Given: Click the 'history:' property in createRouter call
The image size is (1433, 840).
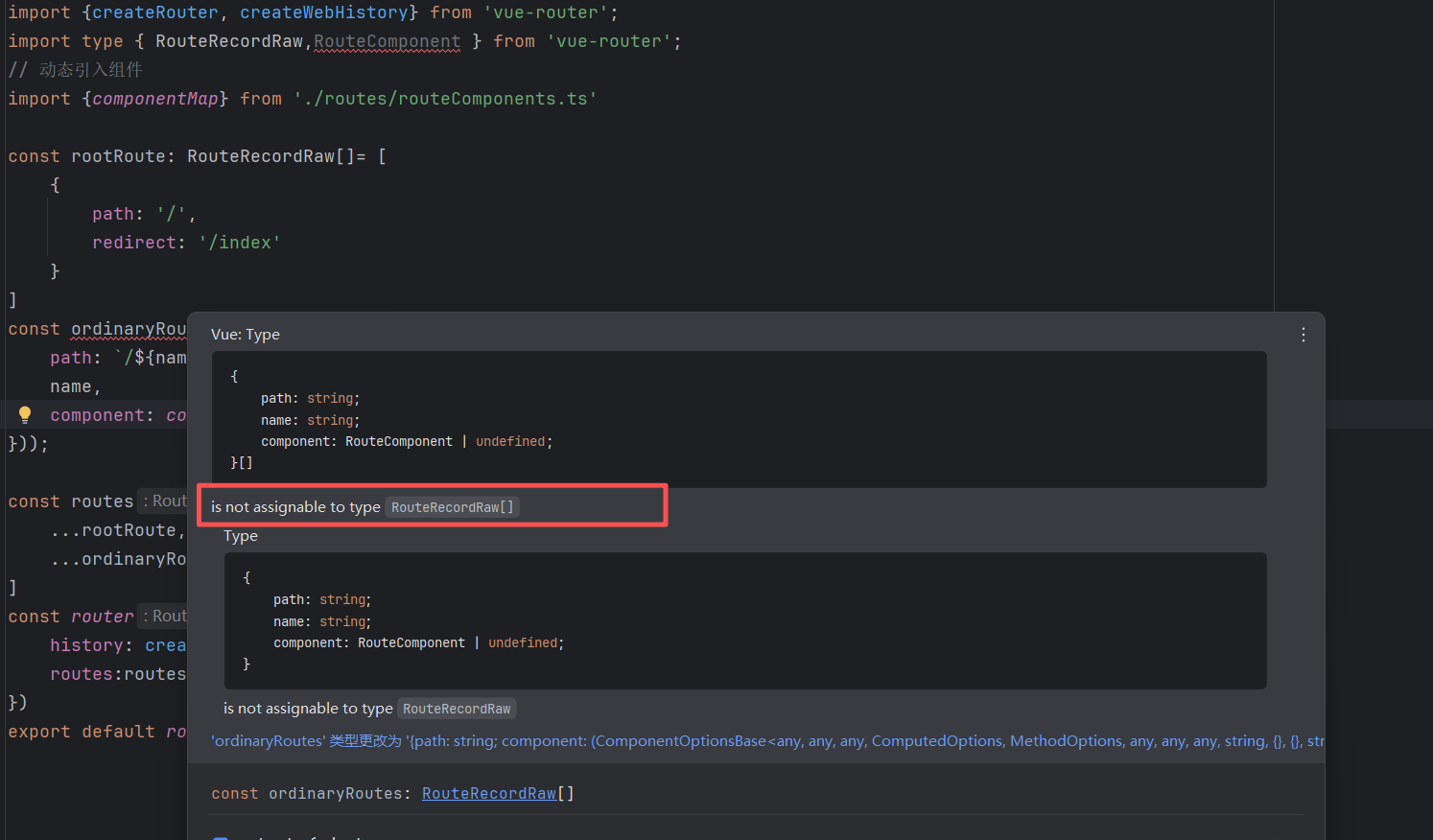Looking at the screenshot, I should [92, 645].
